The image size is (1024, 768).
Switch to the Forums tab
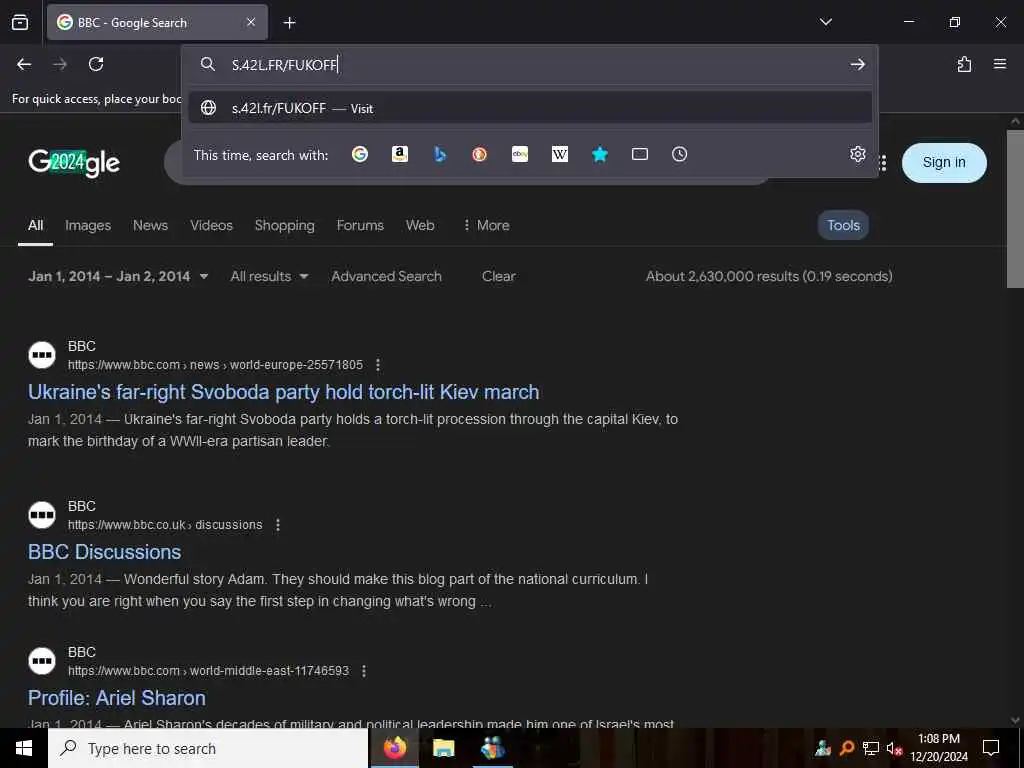(360, 225)
